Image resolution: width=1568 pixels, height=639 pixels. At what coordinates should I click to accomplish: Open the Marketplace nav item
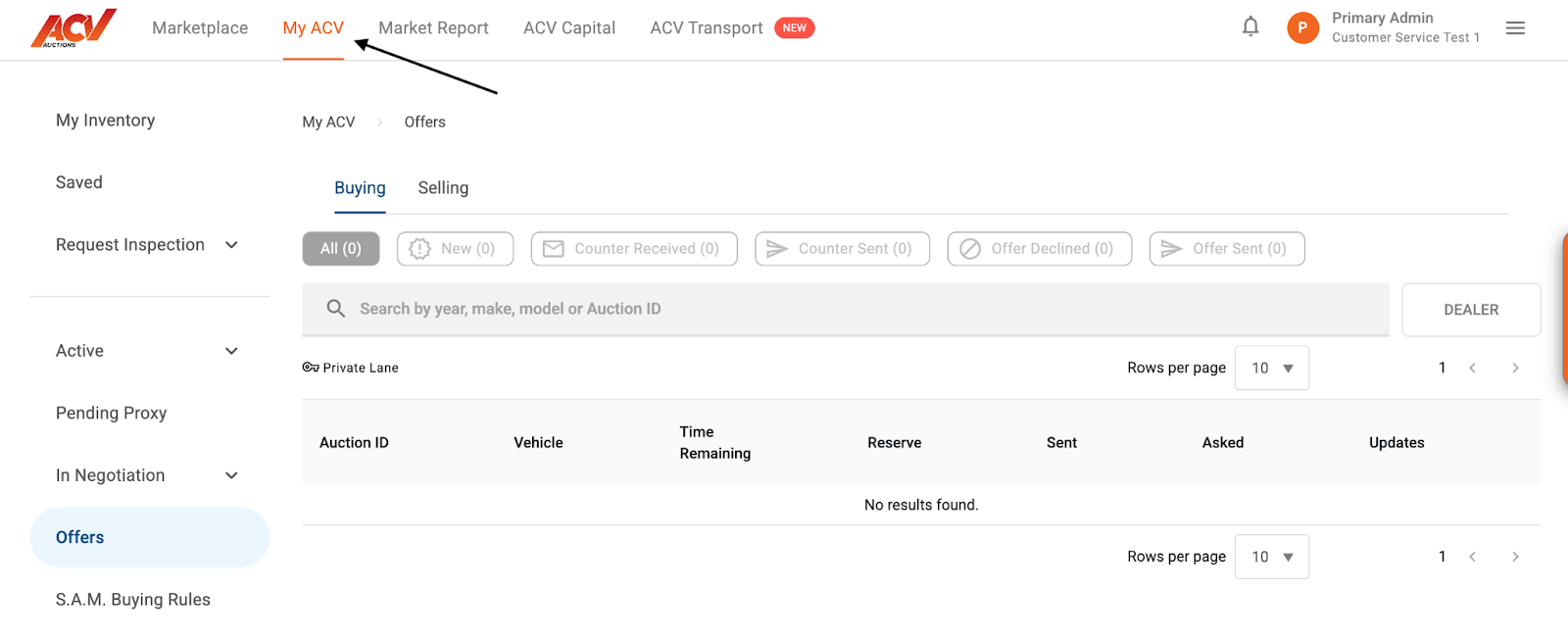coord(200,28)
